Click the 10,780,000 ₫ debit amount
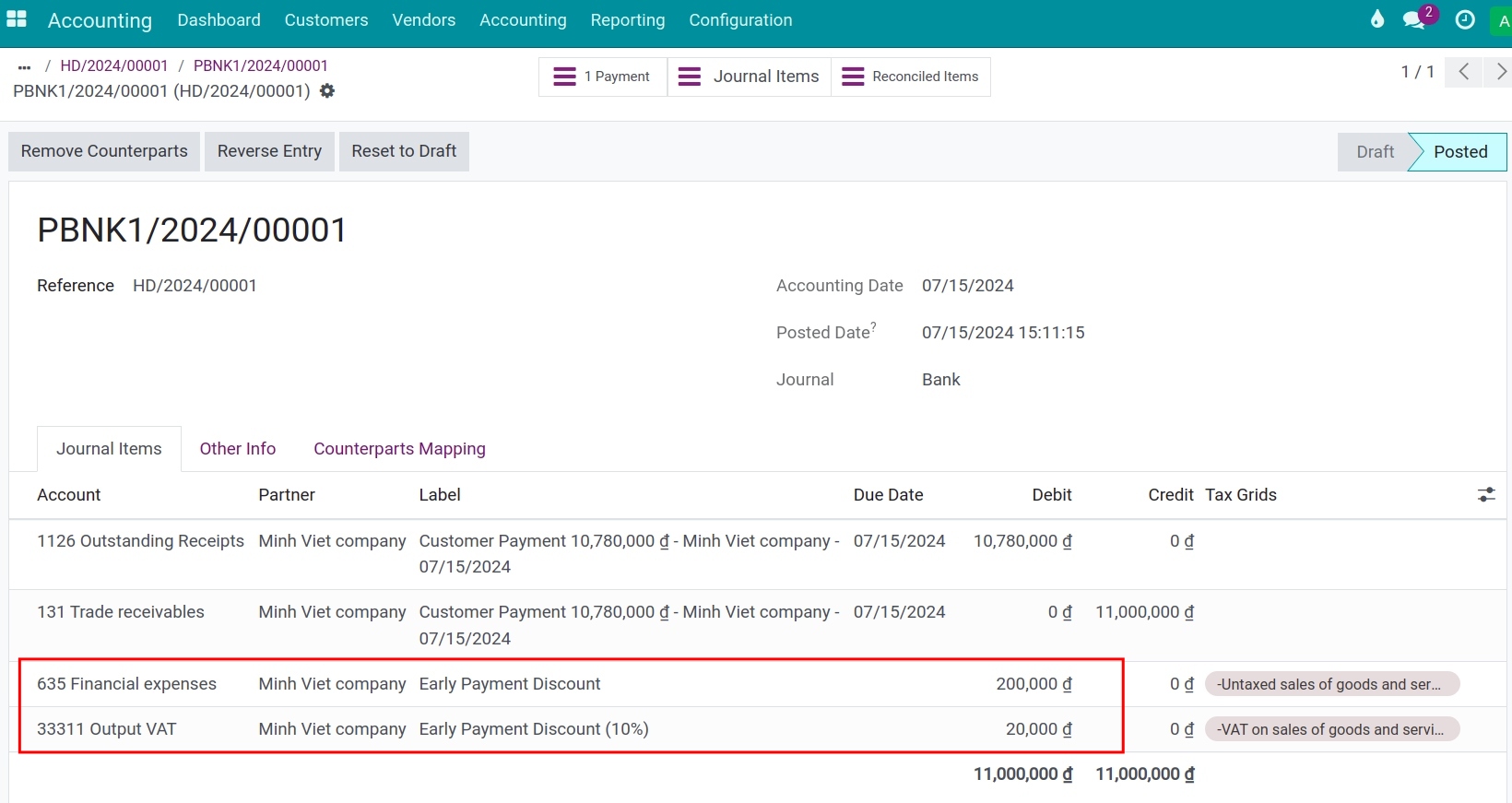The width and height of the screenshot is (1512, 803). [1022, 541]
